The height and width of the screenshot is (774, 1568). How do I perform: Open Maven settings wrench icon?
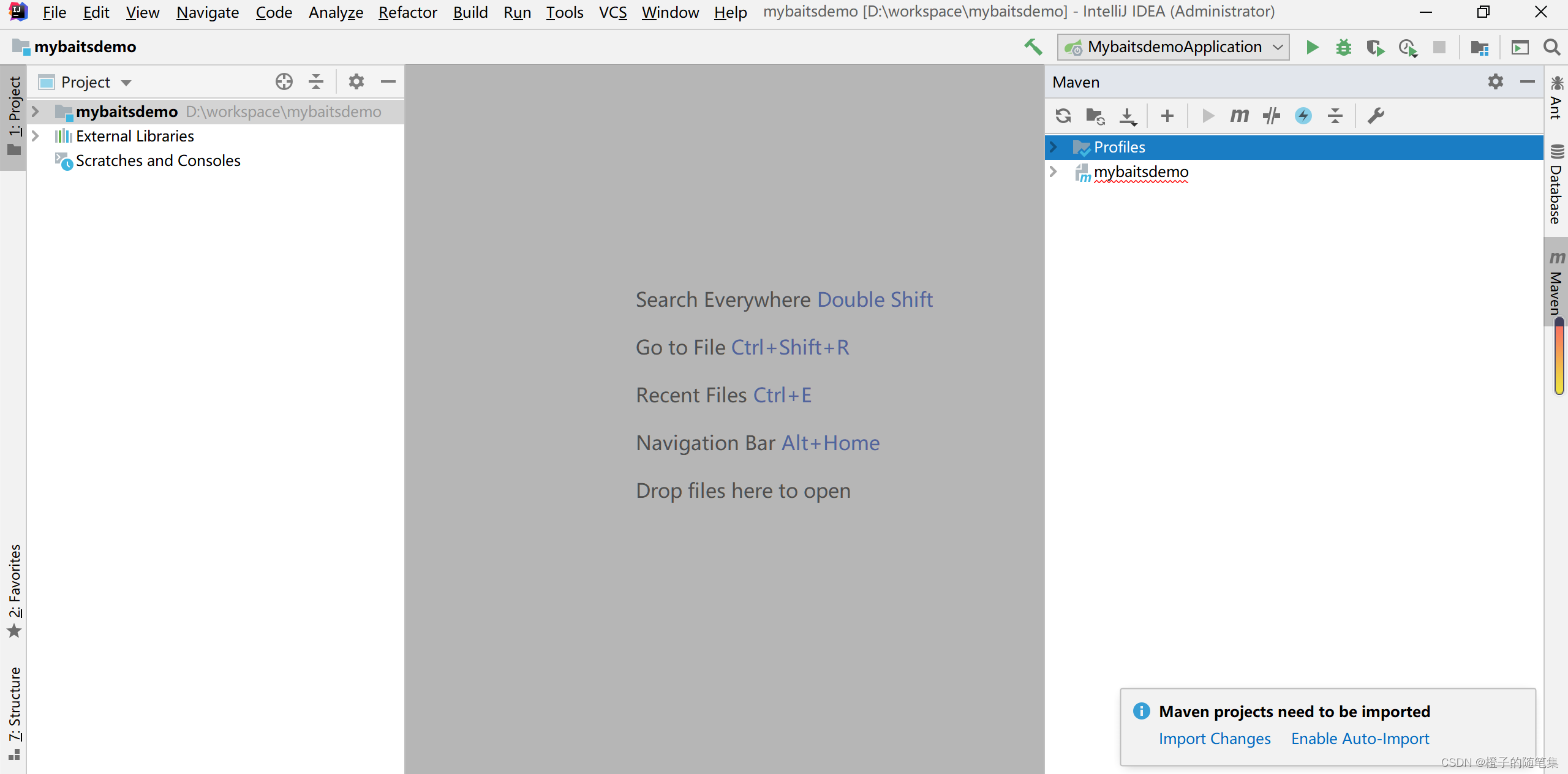click(x=1376, y=116)
